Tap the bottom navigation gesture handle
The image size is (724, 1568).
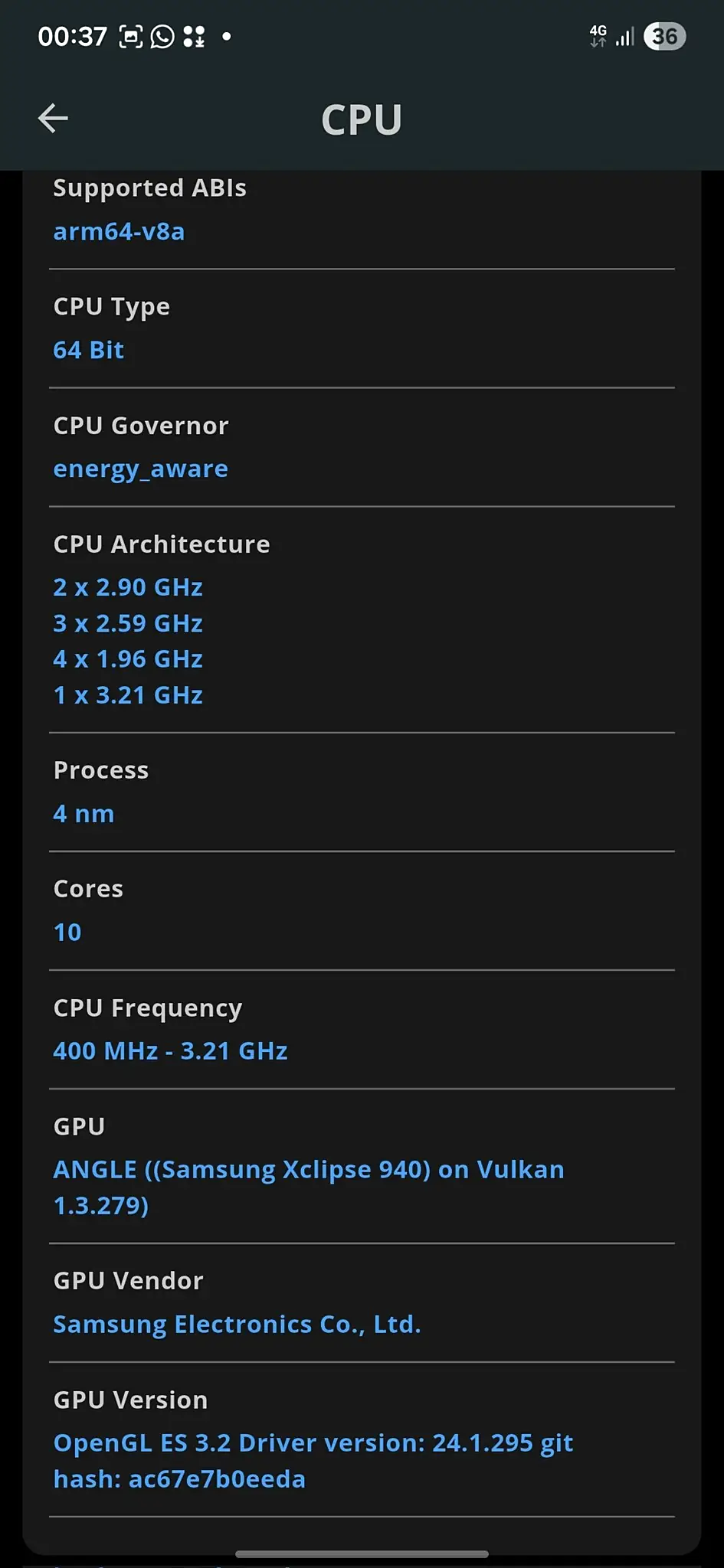coord(362,1554)
